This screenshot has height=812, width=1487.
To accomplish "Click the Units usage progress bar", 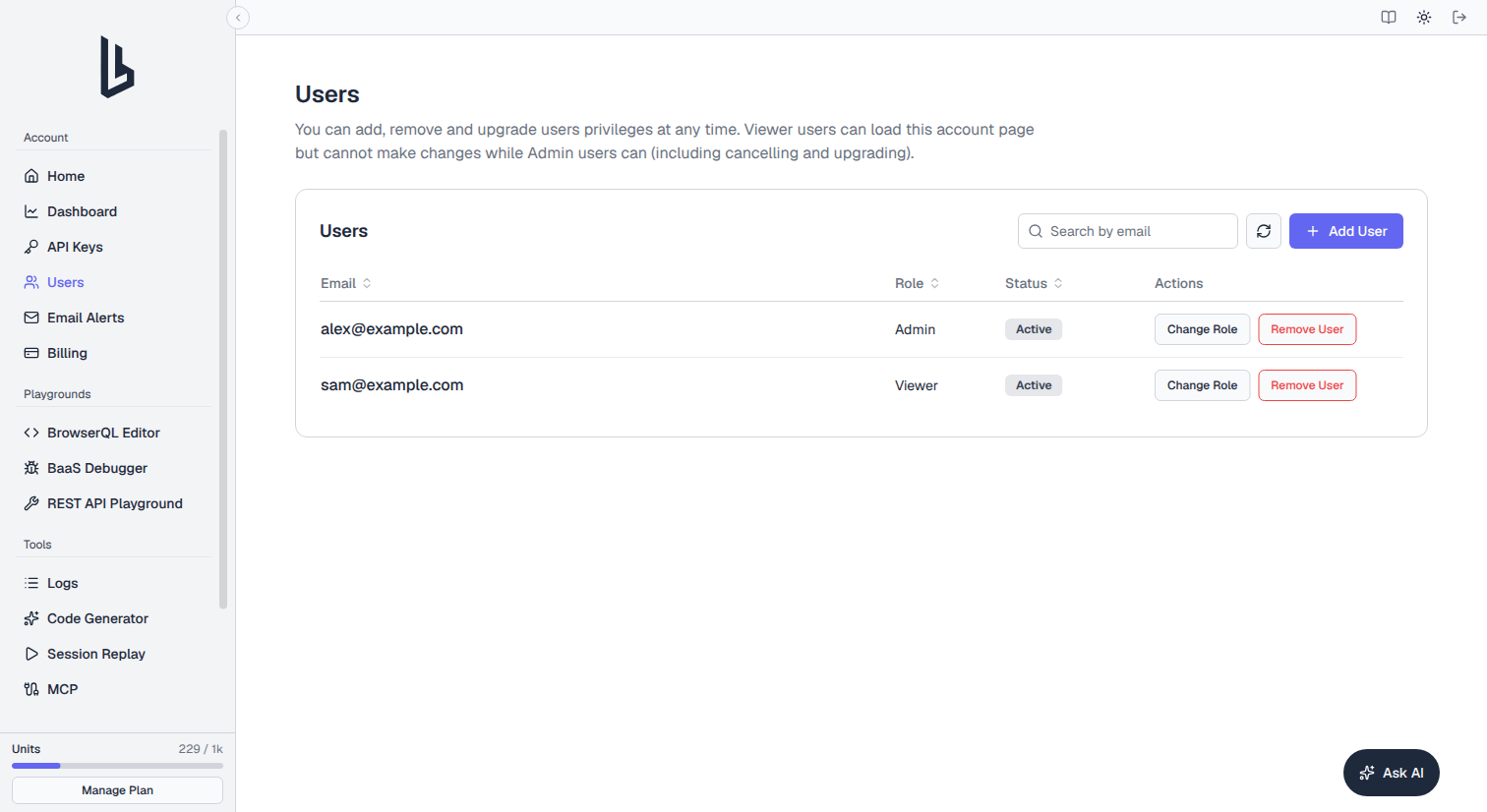I will 117,766.
